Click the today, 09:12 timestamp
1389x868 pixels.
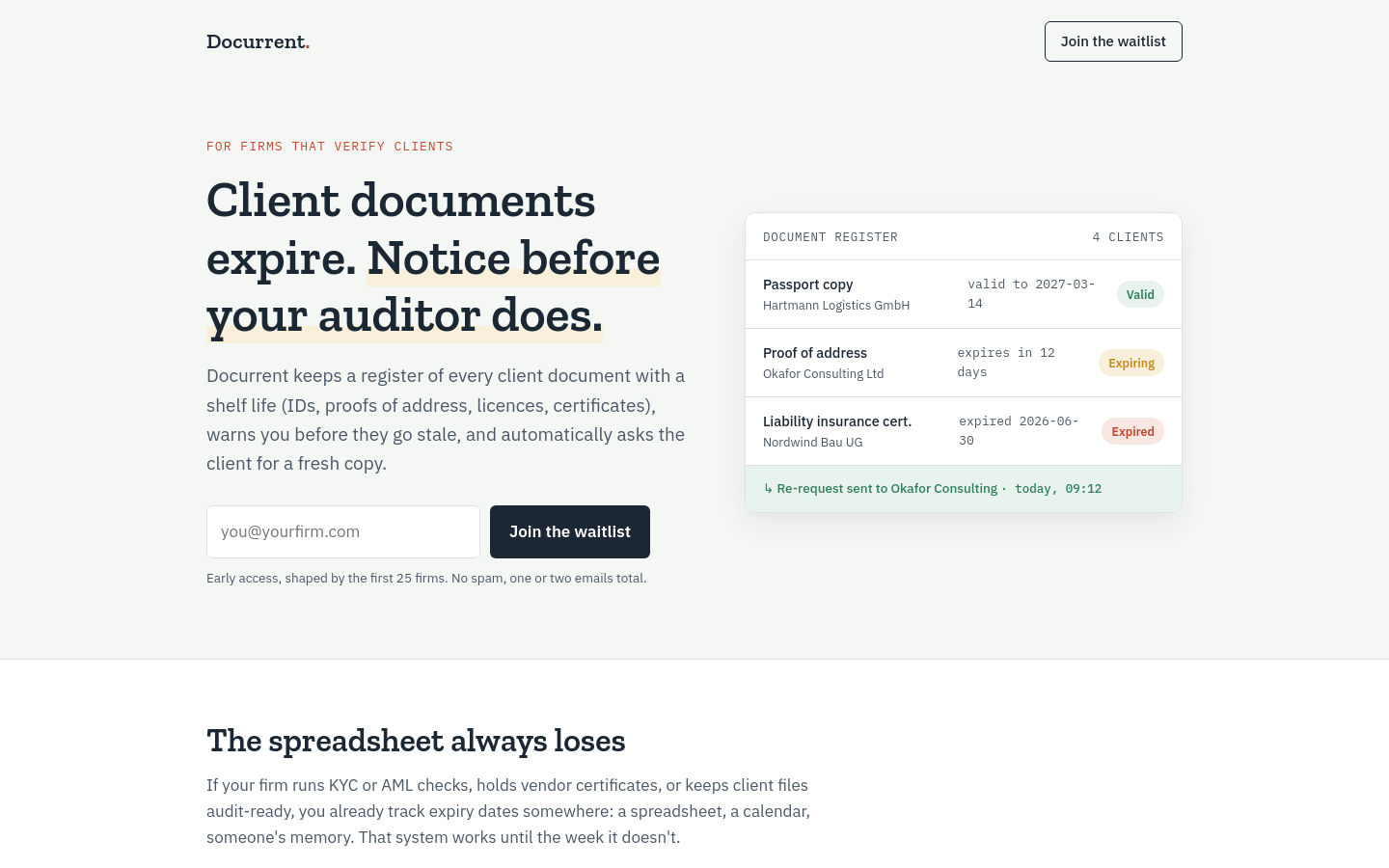click(x=1058, y=489)
